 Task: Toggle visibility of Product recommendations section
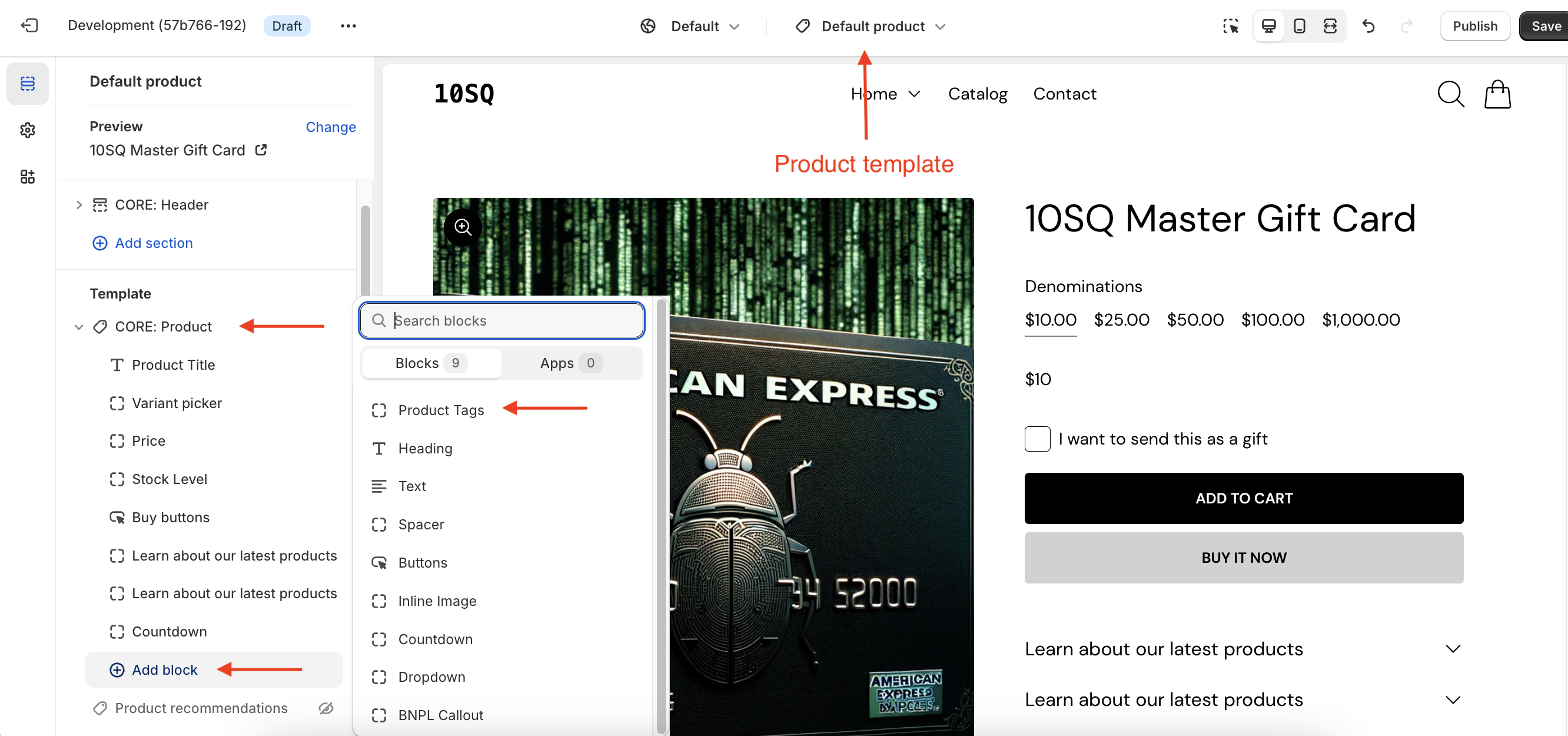[x=326, y=708]
